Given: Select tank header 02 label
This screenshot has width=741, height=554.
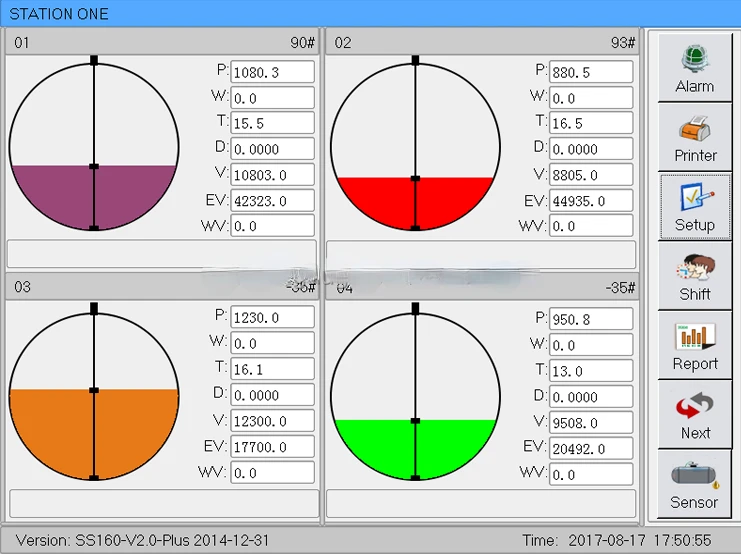Looking at the screenshot, I should (x=343, y=43).
